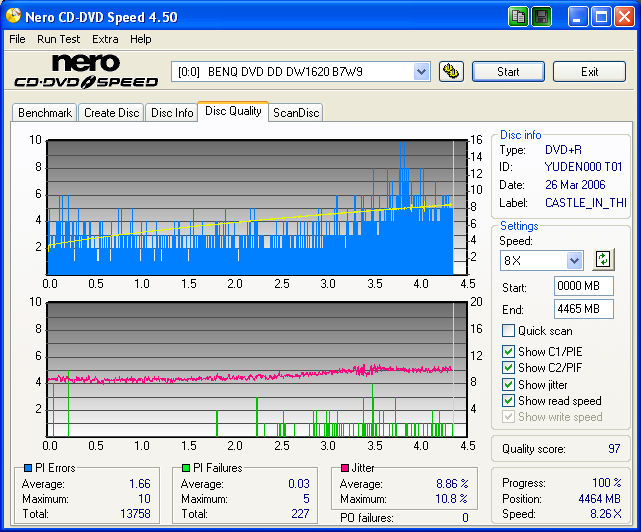Click Speed value 8.26 X
Viewport: 641px width, 532px height.
tap(606, 514)
